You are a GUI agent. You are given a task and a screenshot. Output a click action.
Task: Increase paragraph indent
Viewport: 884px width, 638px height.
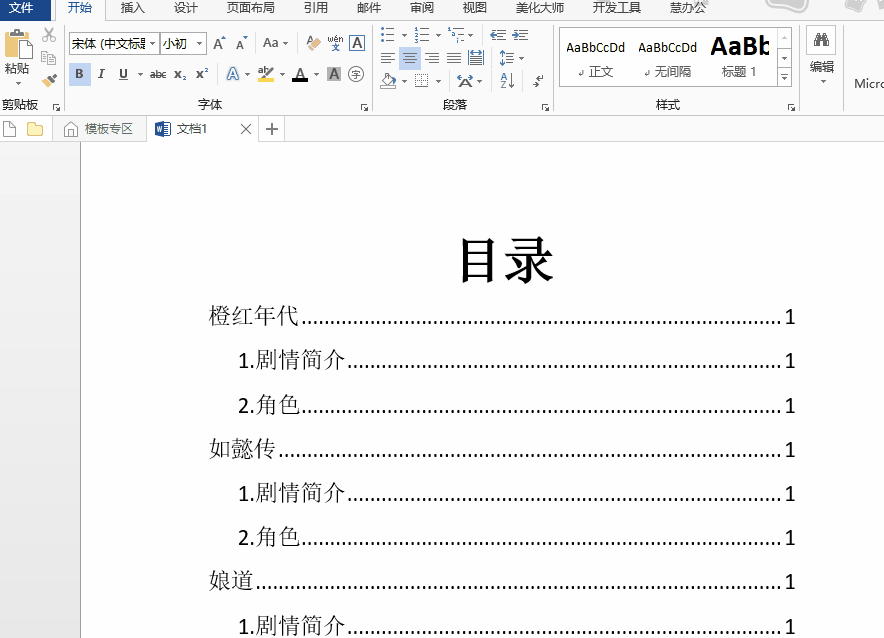520,35
